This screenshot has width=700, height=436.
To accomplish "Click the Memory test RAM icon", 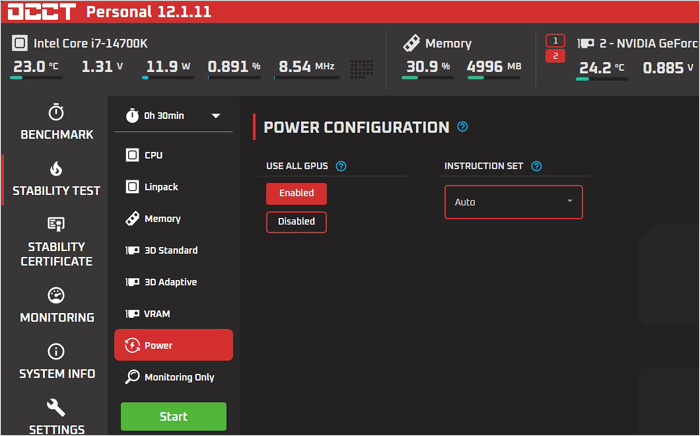I will [x=132, y=219].
